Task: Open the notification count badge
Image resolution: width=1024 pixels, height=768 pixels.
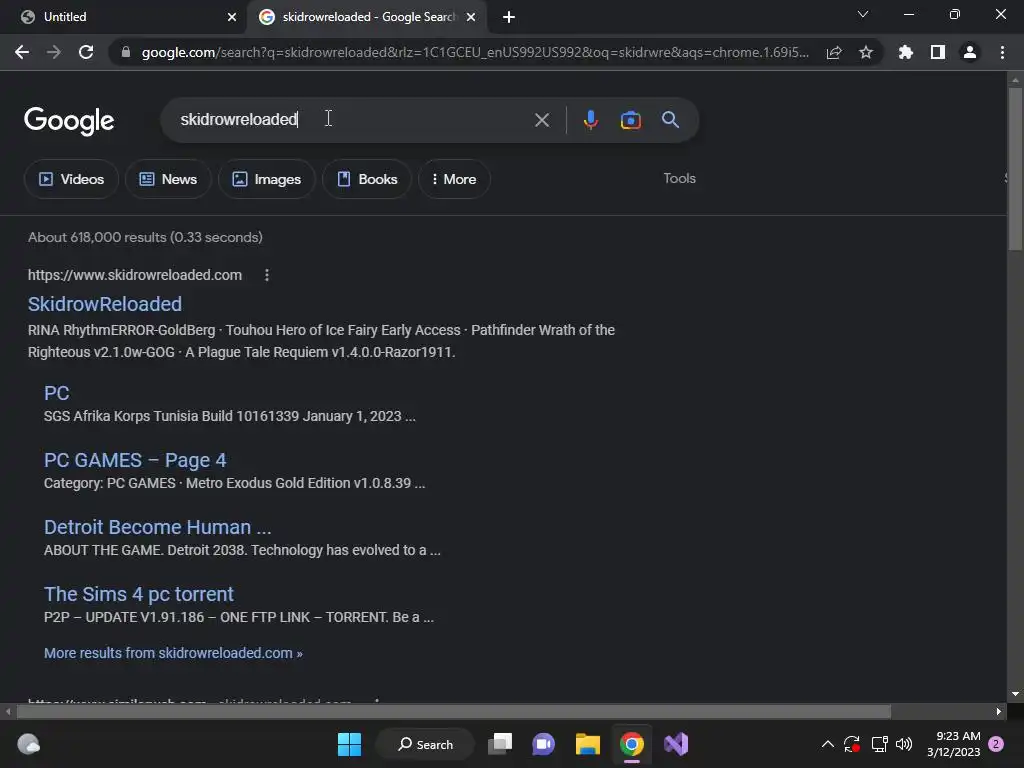Action: click(996, 744)
